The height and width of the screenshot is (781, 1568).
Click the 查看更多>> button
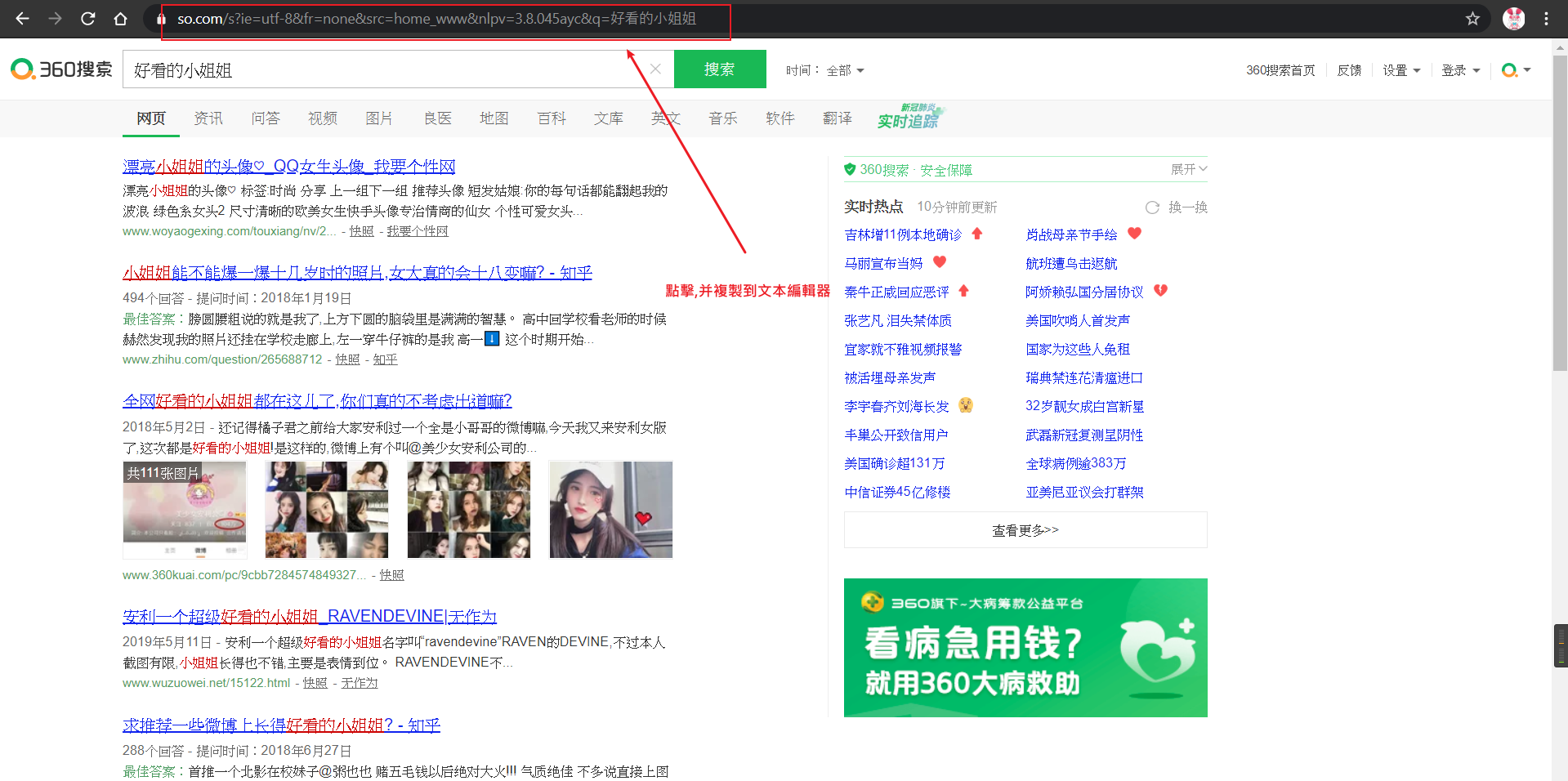(1025, 530)
